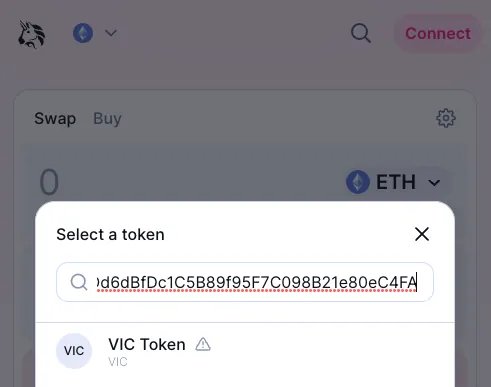Screen dimensions: 491x387
Task: Click the warning triangle beside VIC Token
Action: 203,344
